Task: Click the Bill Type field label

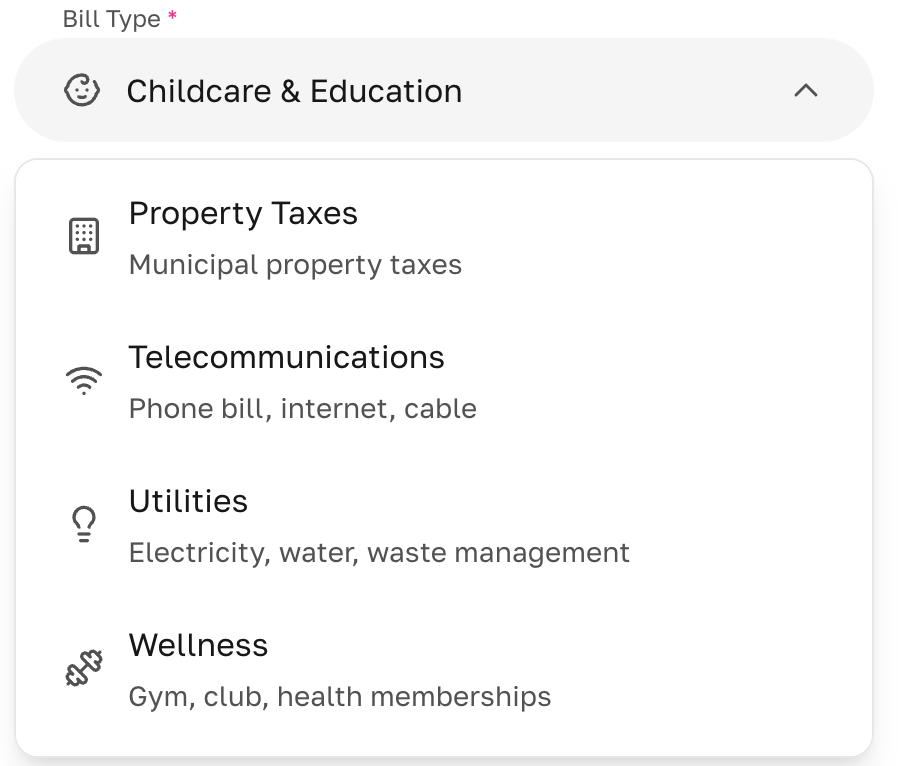Action: point(112,19)
